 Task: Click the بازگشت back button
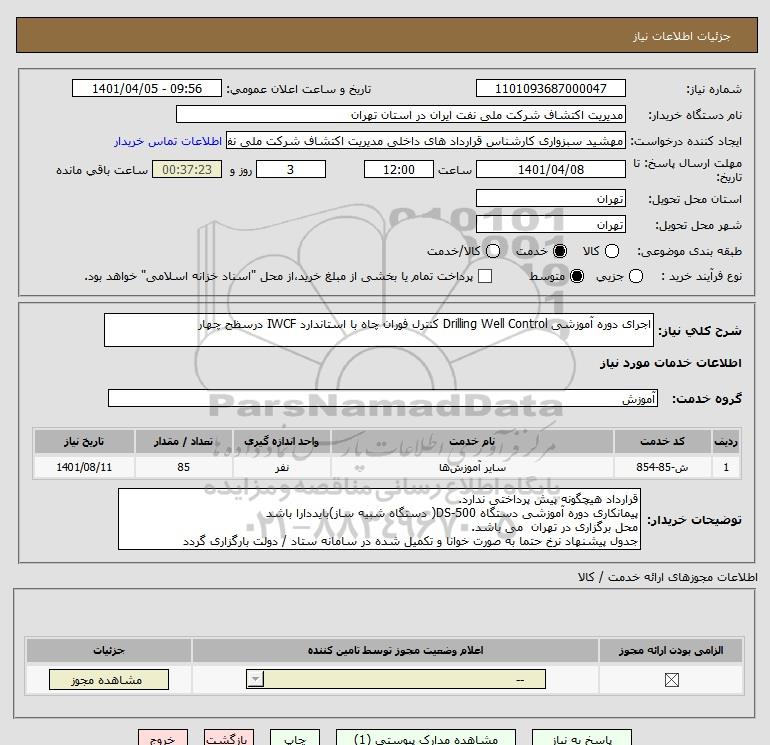[229, 738]
